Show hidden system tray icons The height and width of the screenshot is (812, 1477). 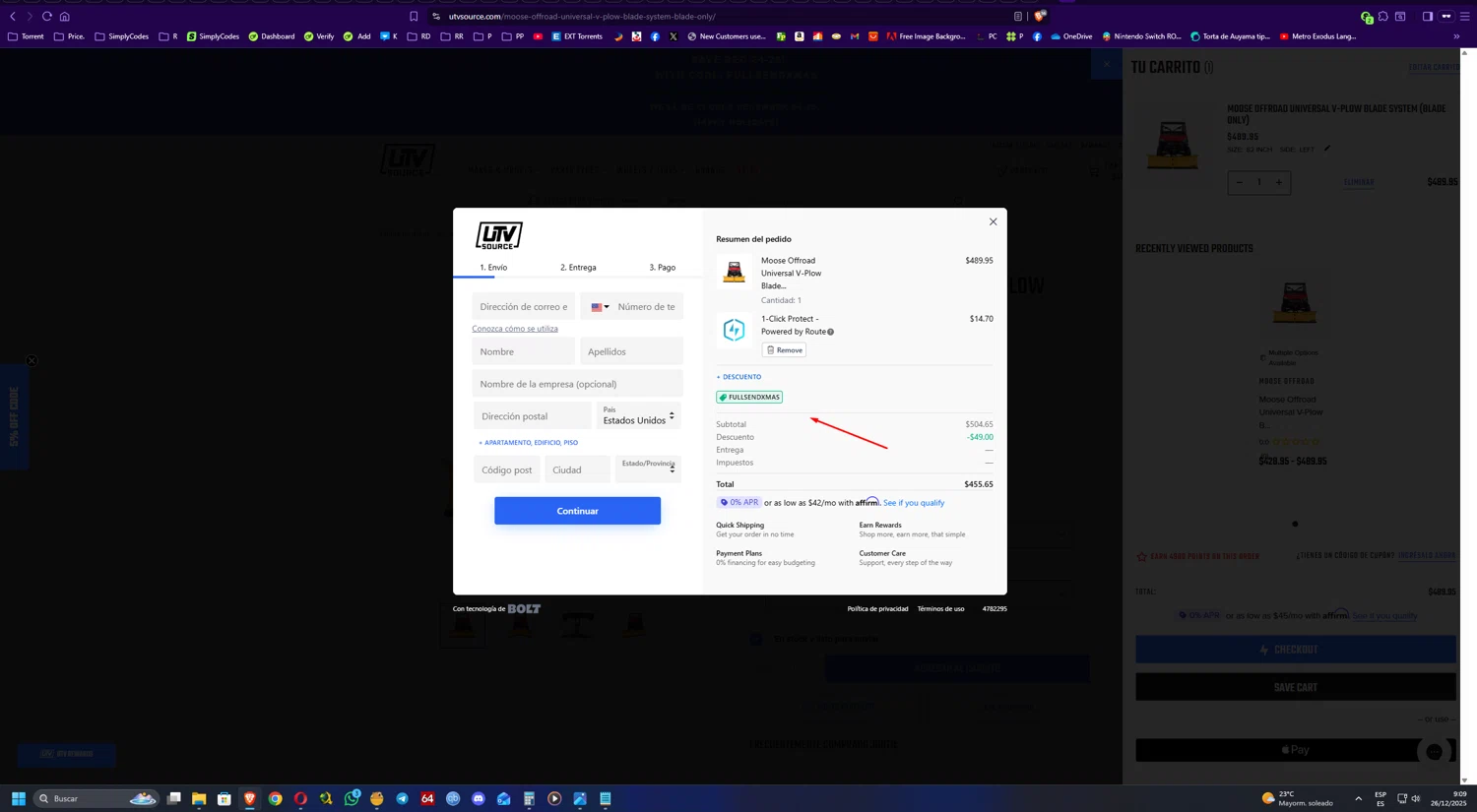pyautogui.click(x=1358, y=798)
